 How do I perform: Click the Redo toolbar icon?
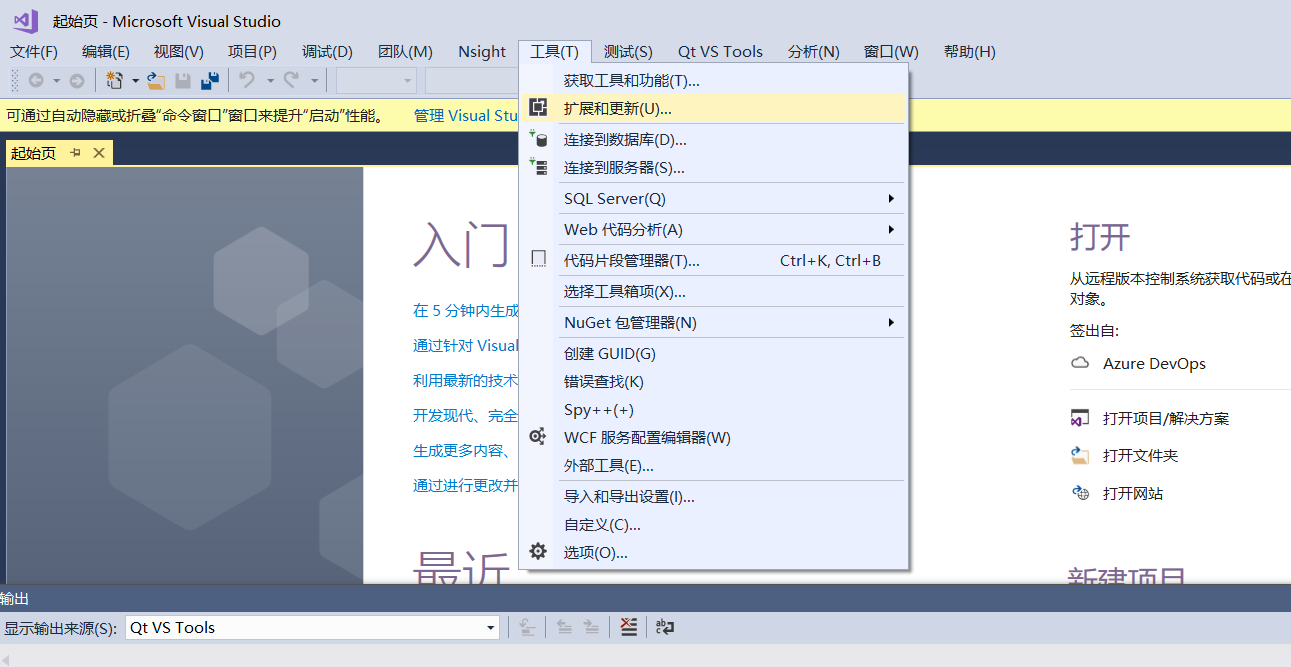coord(291,81)
